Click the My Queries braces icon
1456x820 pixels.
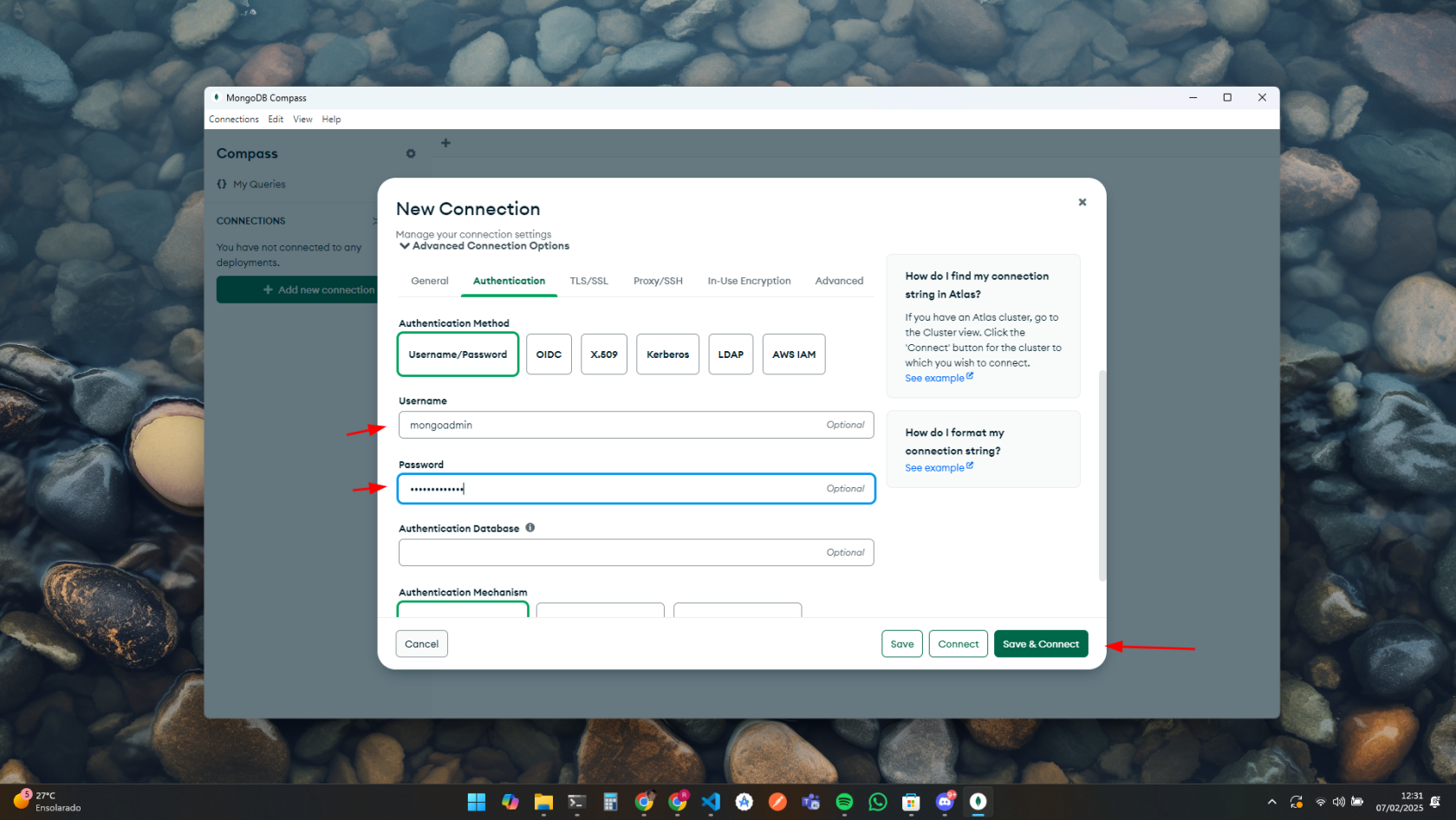(222, 184)
